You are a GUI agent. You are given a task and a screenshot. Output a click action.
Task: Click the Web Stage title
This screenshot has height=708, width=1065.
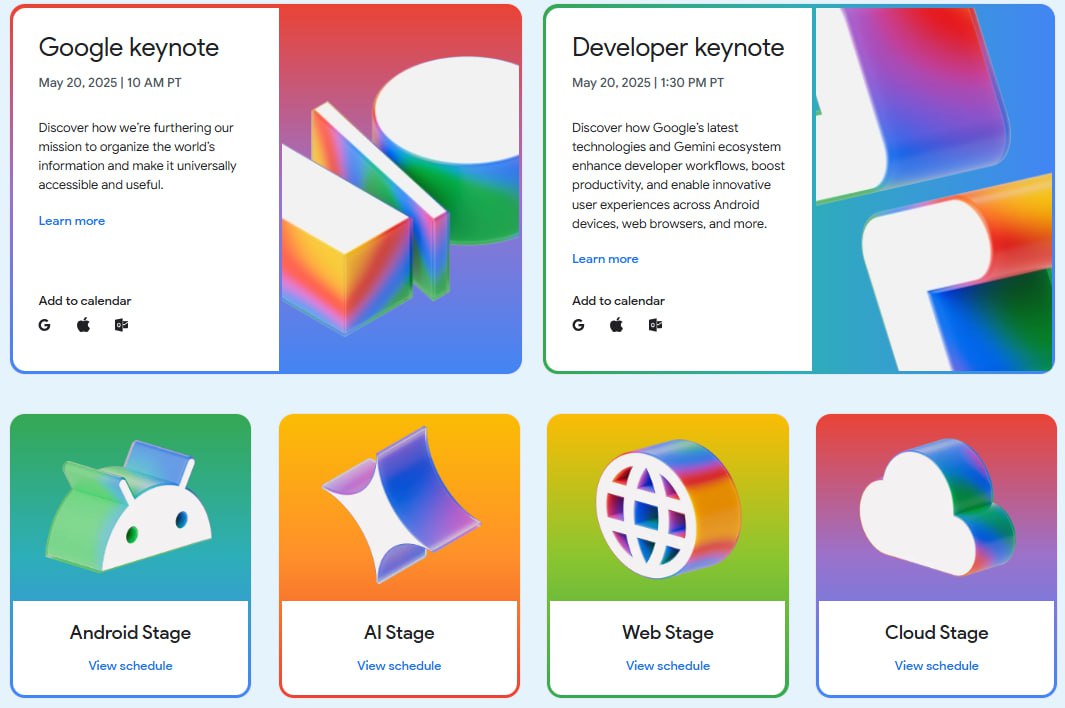click(668, 633)
